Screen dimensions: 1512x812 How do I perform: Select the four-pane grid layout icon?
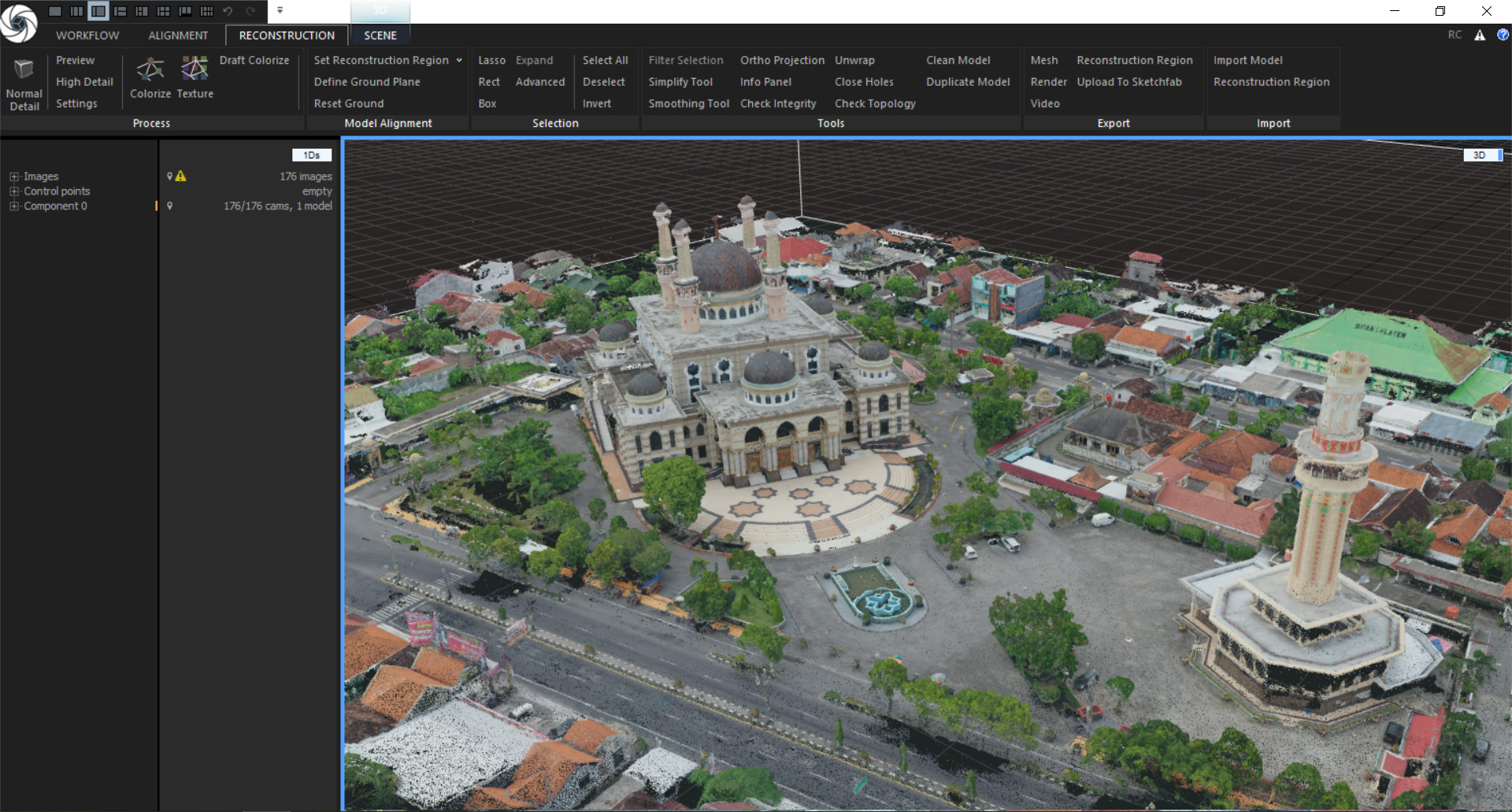tap(164, 11)
